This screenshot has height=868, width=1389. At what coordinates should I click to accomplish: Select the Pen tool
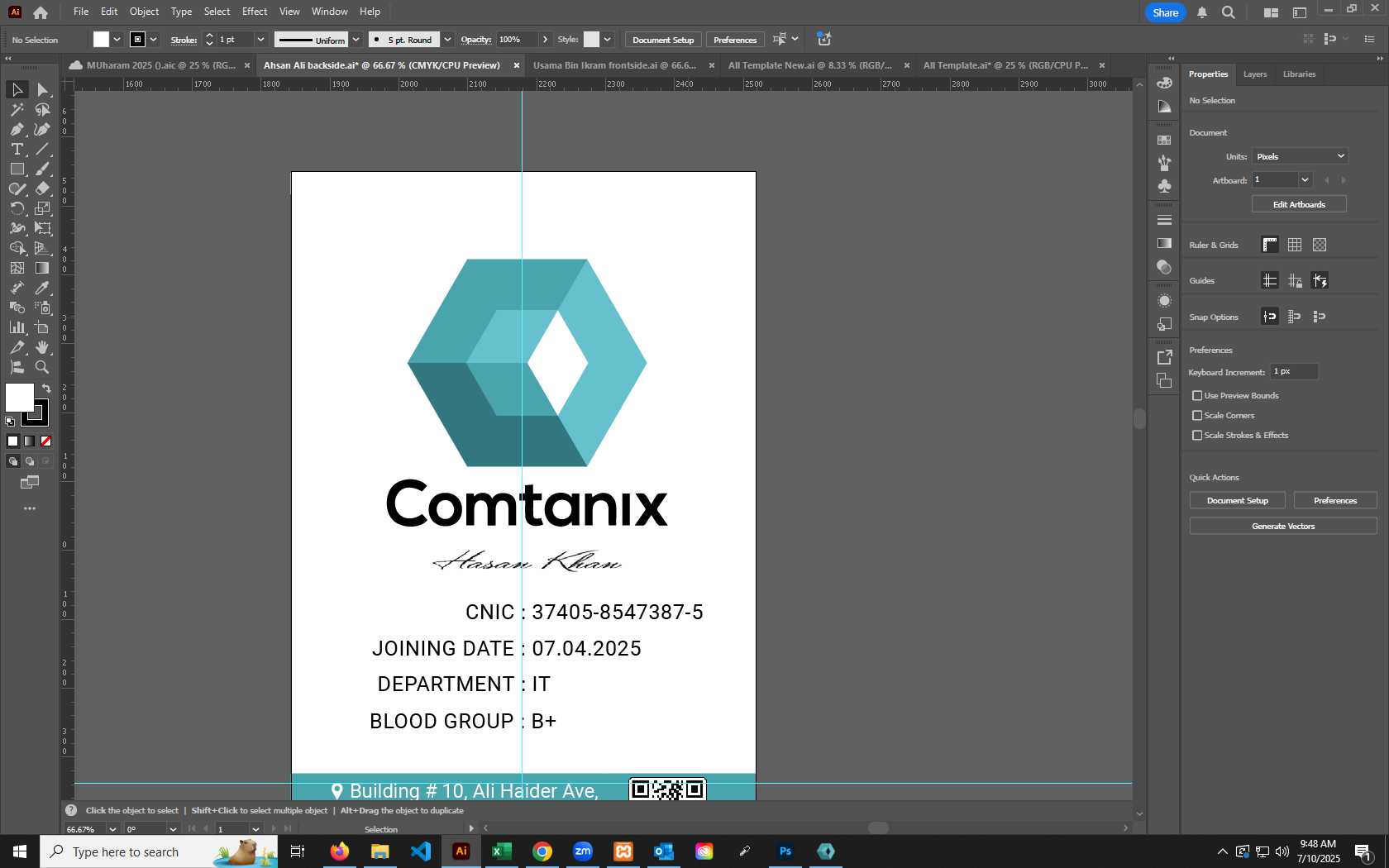click(17, 129)
